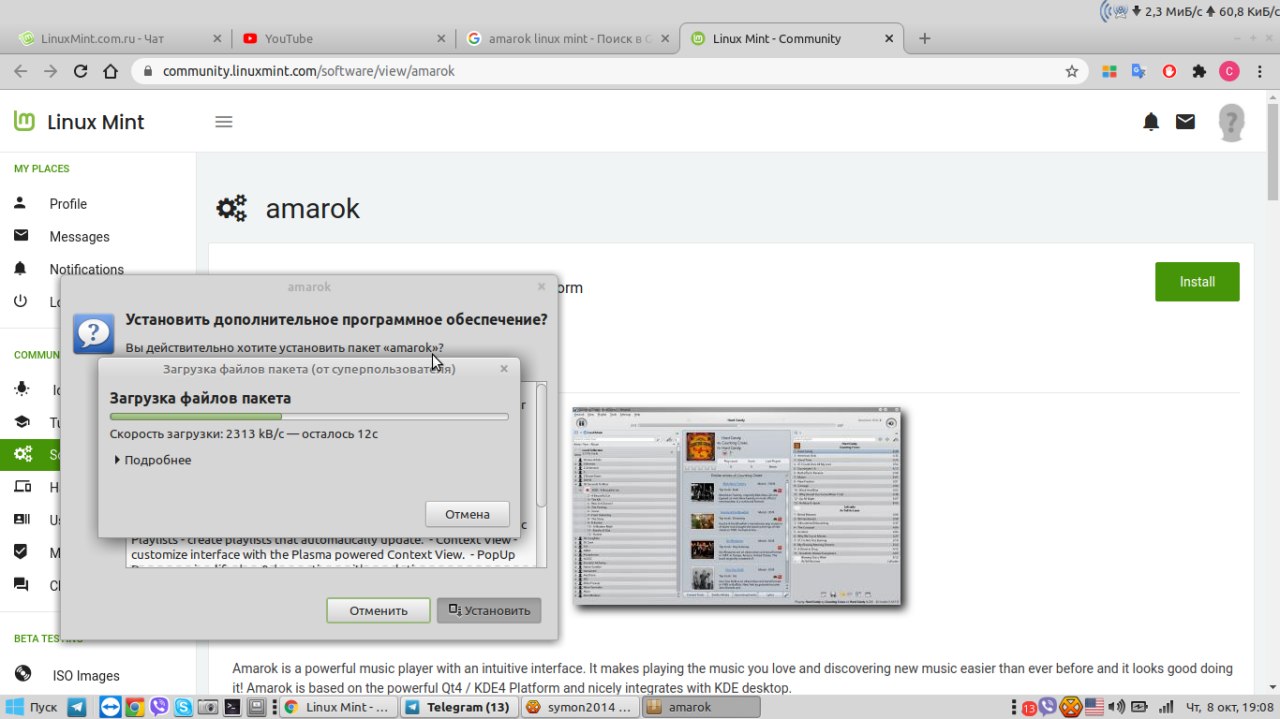1280x719 pixels.
Task: Click the ISO Images disc icon
Action: (22, 674)
